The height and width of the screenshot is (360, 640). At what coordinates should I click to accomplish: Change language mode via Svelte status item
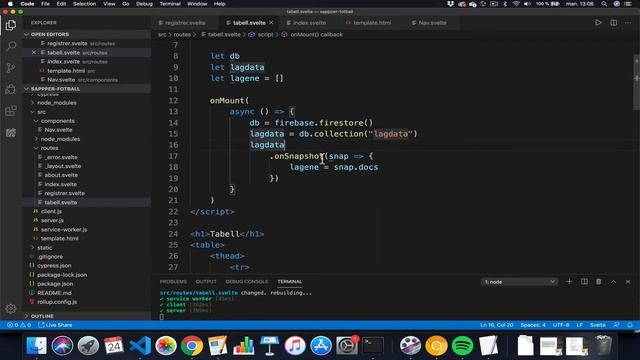(x=598, y=325)
